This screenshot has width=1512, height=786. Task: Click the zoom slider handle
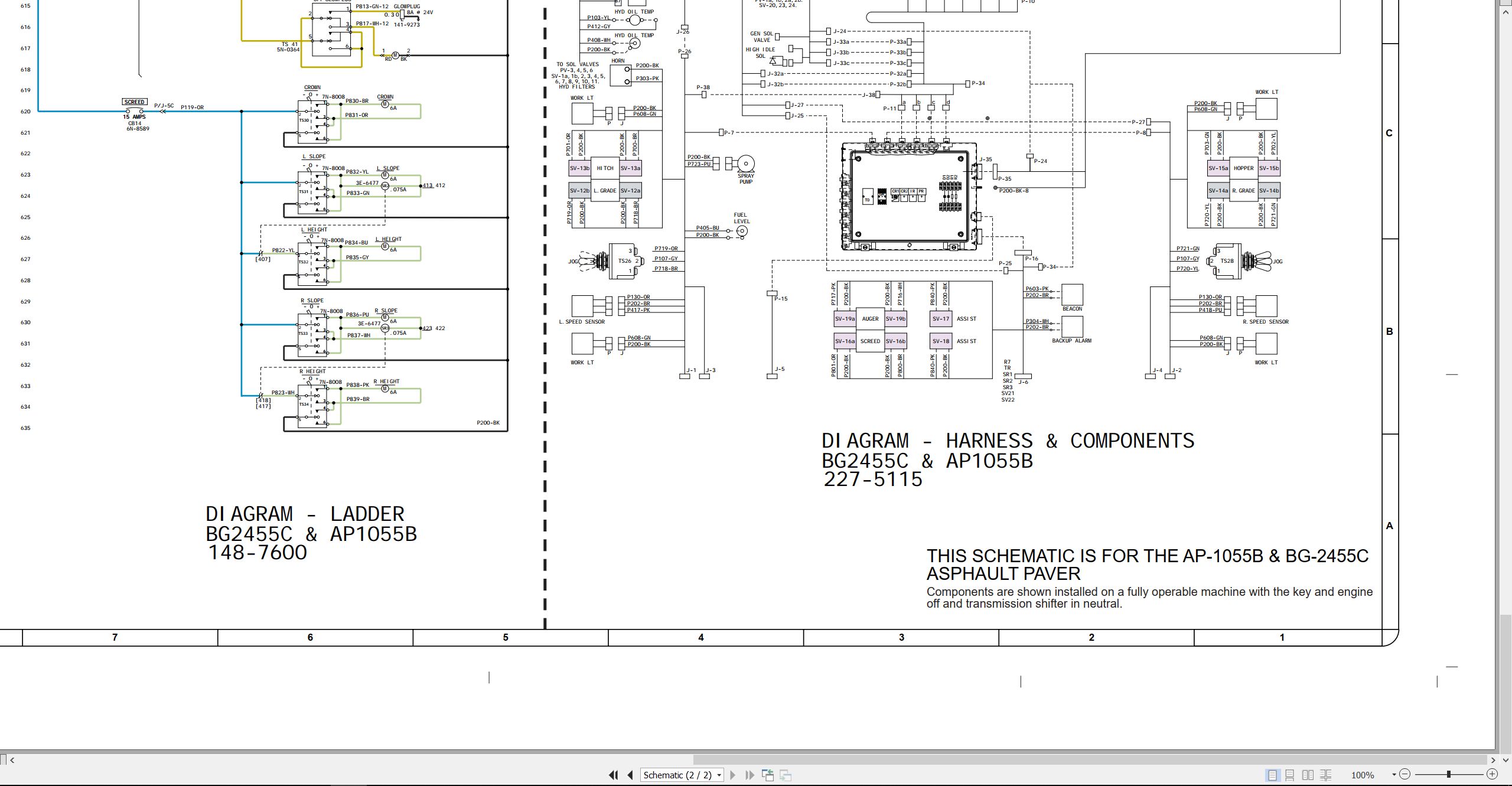1449,774
